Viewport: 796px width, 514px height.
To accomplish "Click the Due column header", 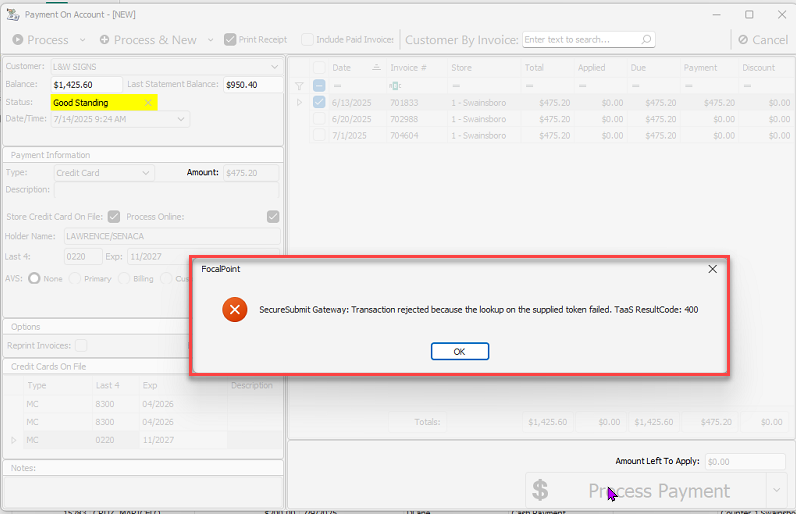I will (653, 67).
